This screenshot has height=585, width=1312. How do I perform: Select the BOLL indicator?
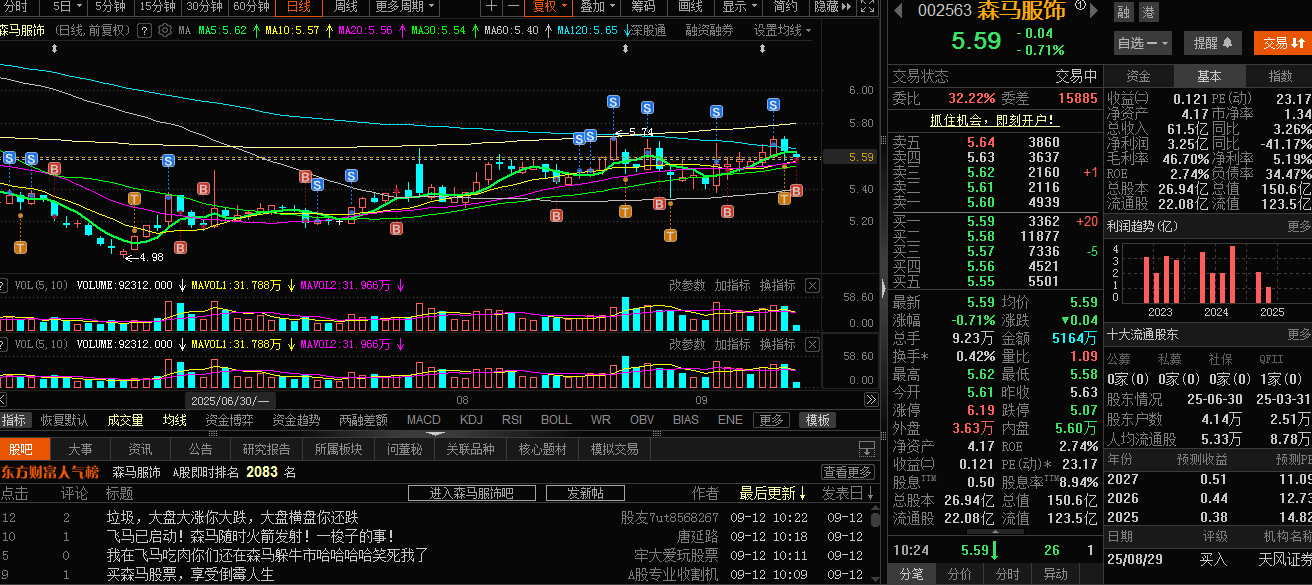click(x=556, y=420)
